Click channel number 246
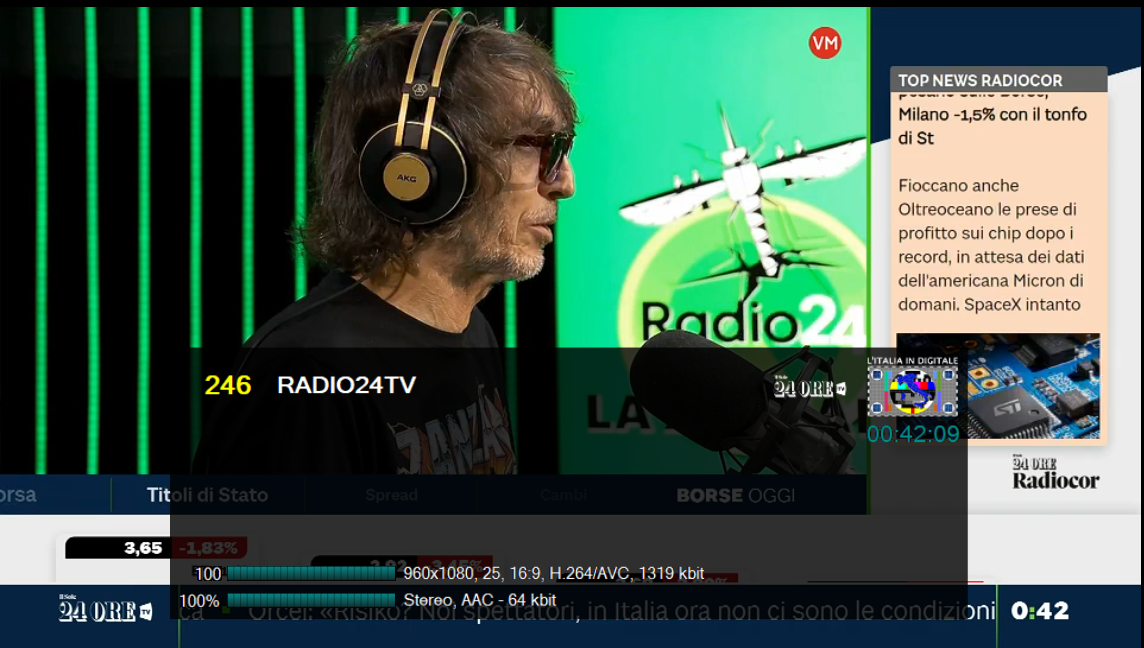Image resolution: width=1144 pixels, height=648 pixels. tap(228, 385)
